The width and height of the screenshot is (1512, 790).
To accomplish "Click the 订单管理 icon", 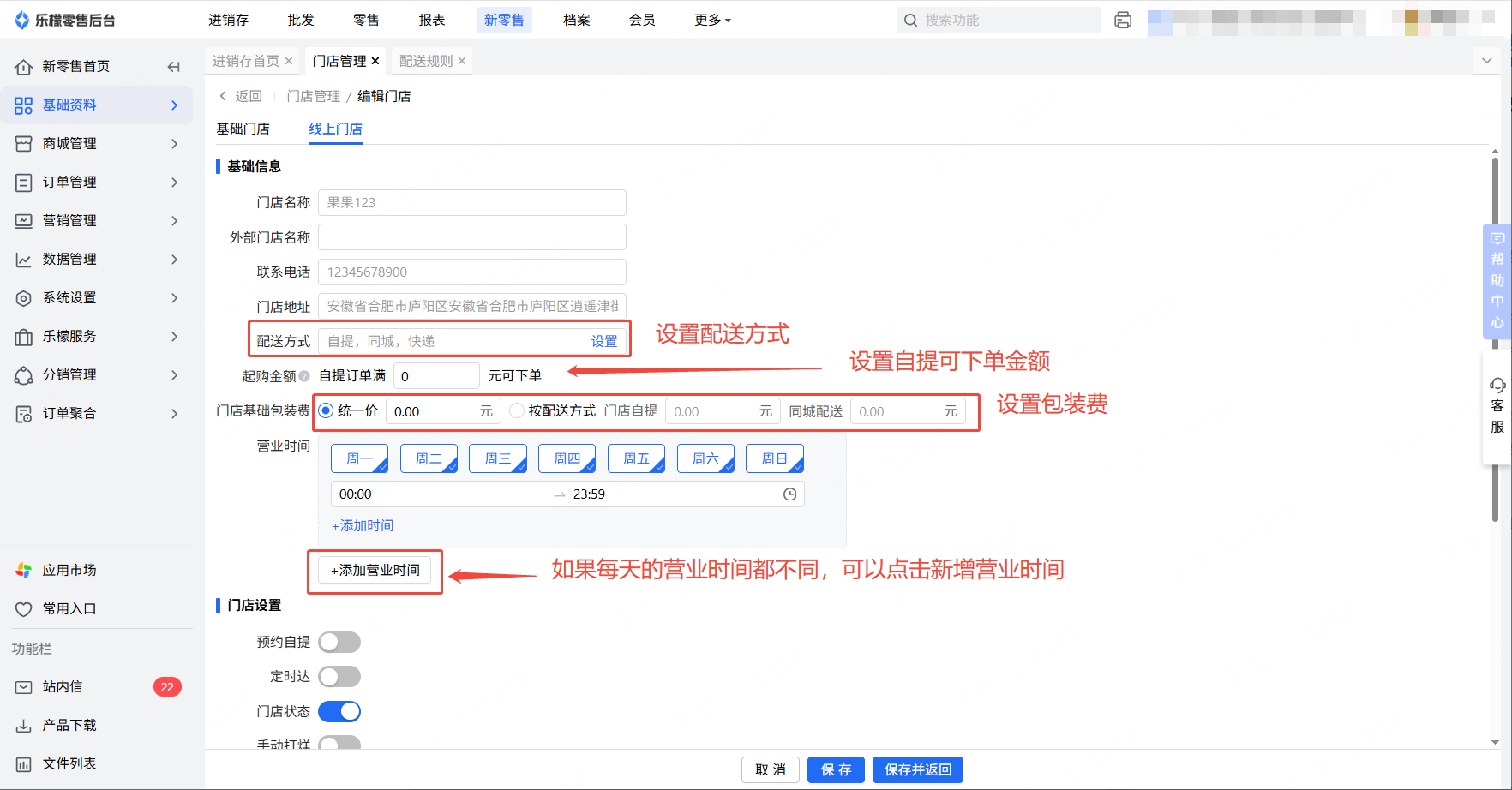I will click(x=23, y=183).
